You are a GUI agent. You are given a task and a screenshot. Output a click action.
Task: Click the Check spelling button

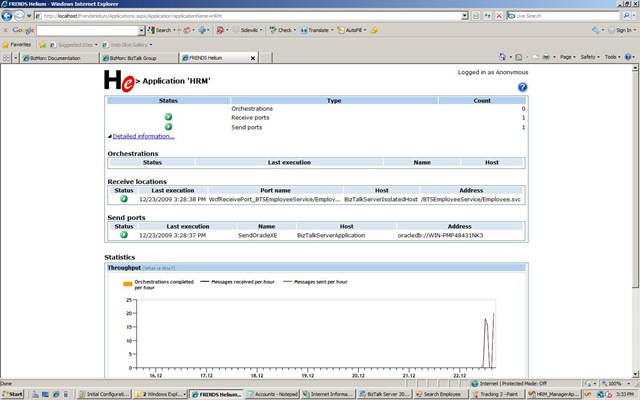click(282, 30)
